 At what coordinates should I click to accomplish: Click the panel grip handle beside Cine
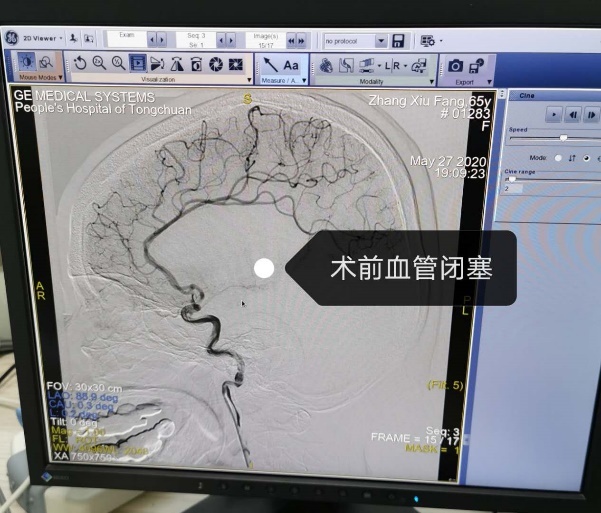click(502, 94)
